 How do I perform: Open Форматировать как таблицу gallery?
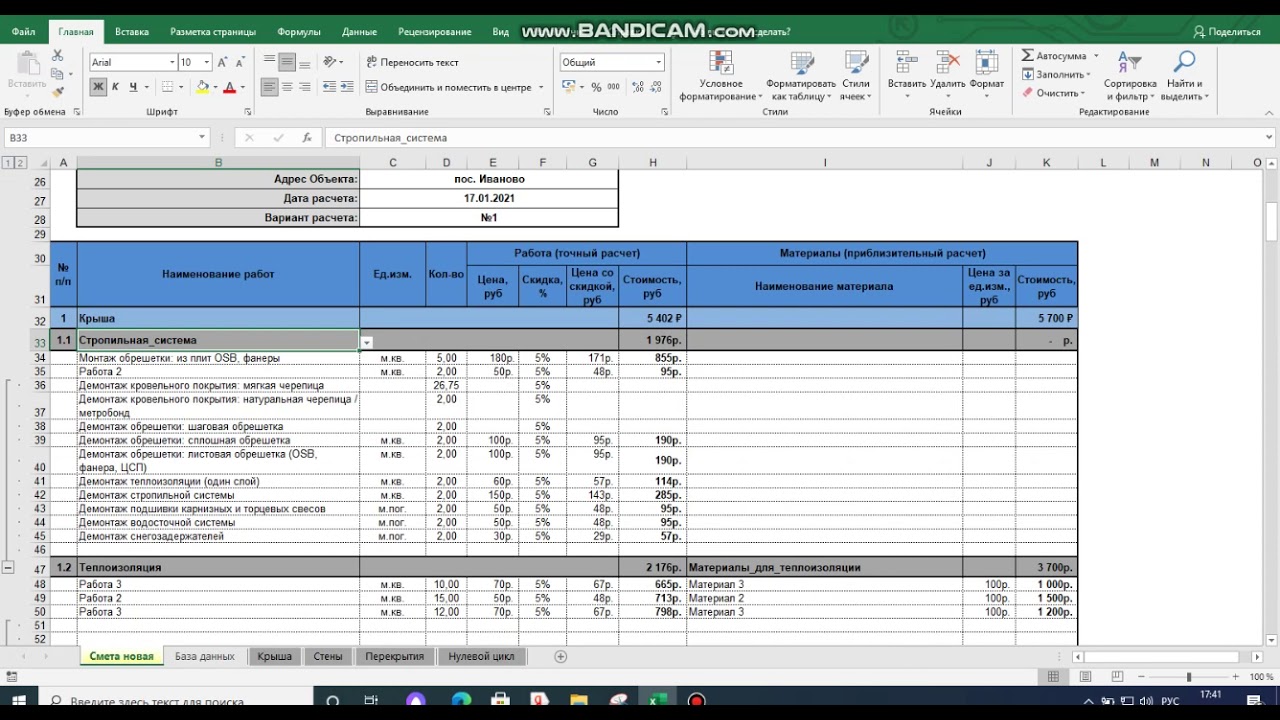point(801,77)
